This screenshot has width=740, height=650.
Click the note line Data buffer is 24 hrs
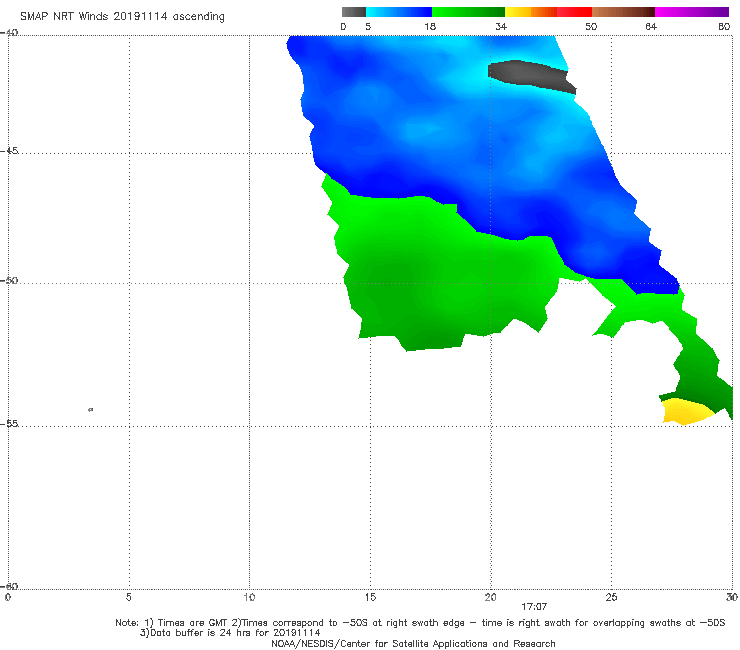[230, 633]
